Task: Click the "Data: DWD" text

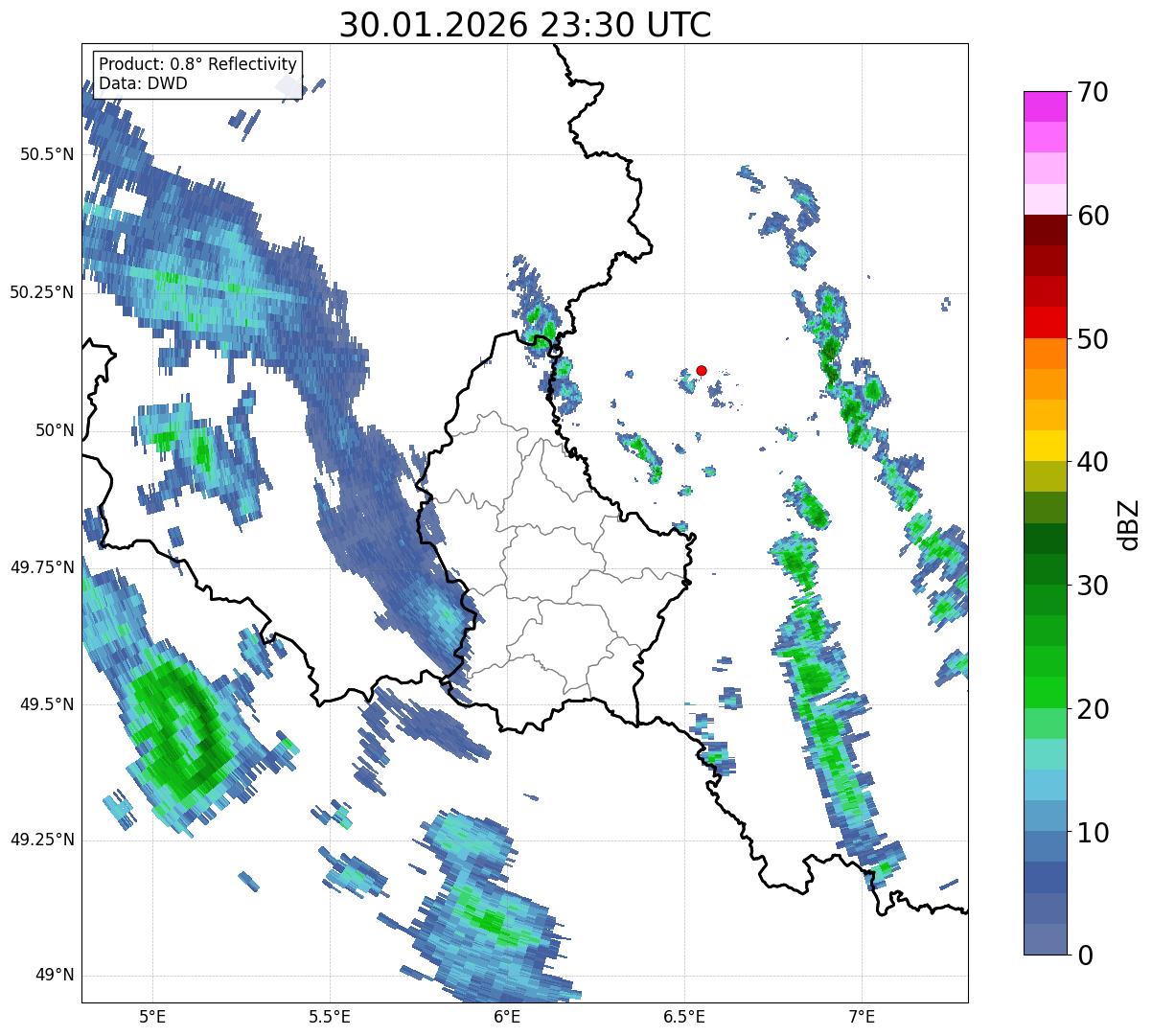Action: click(143, 83)
